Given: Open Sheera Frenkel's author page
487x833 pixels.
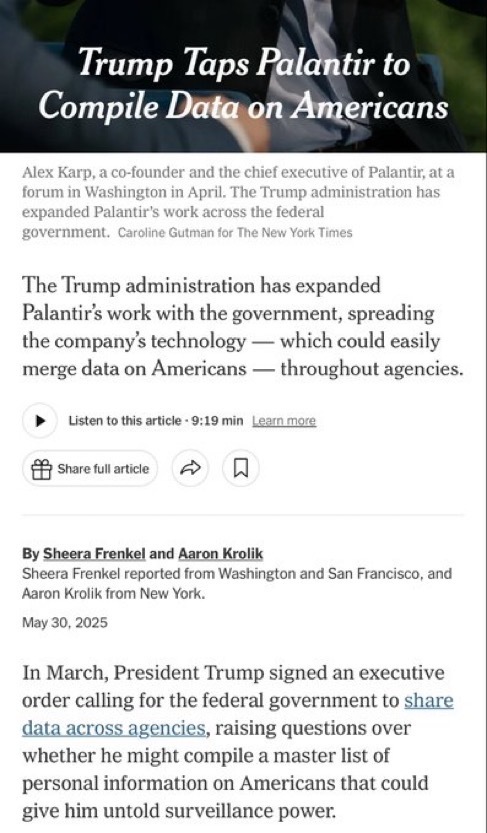Looking at the screenshot, I should tap(94, 554).
